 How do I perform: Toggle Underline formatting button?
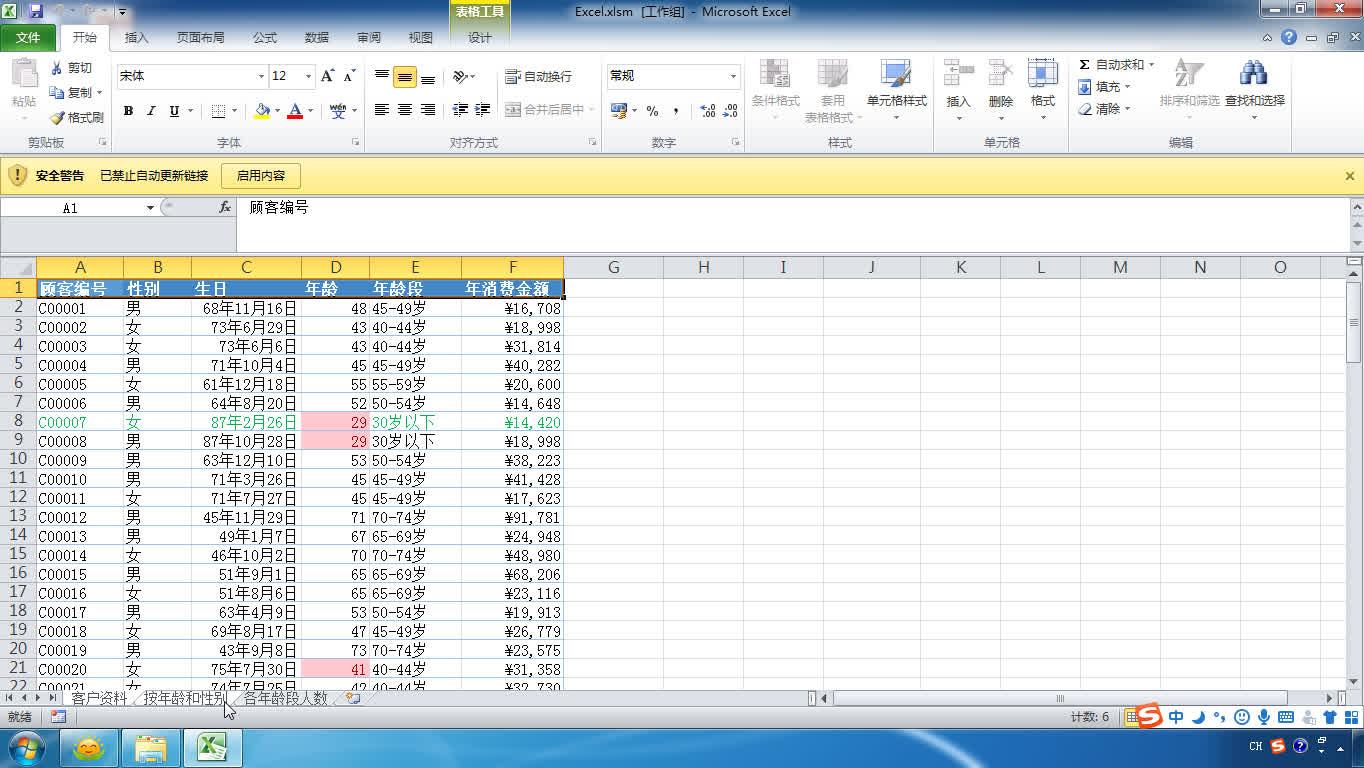[x=174, y=111]
